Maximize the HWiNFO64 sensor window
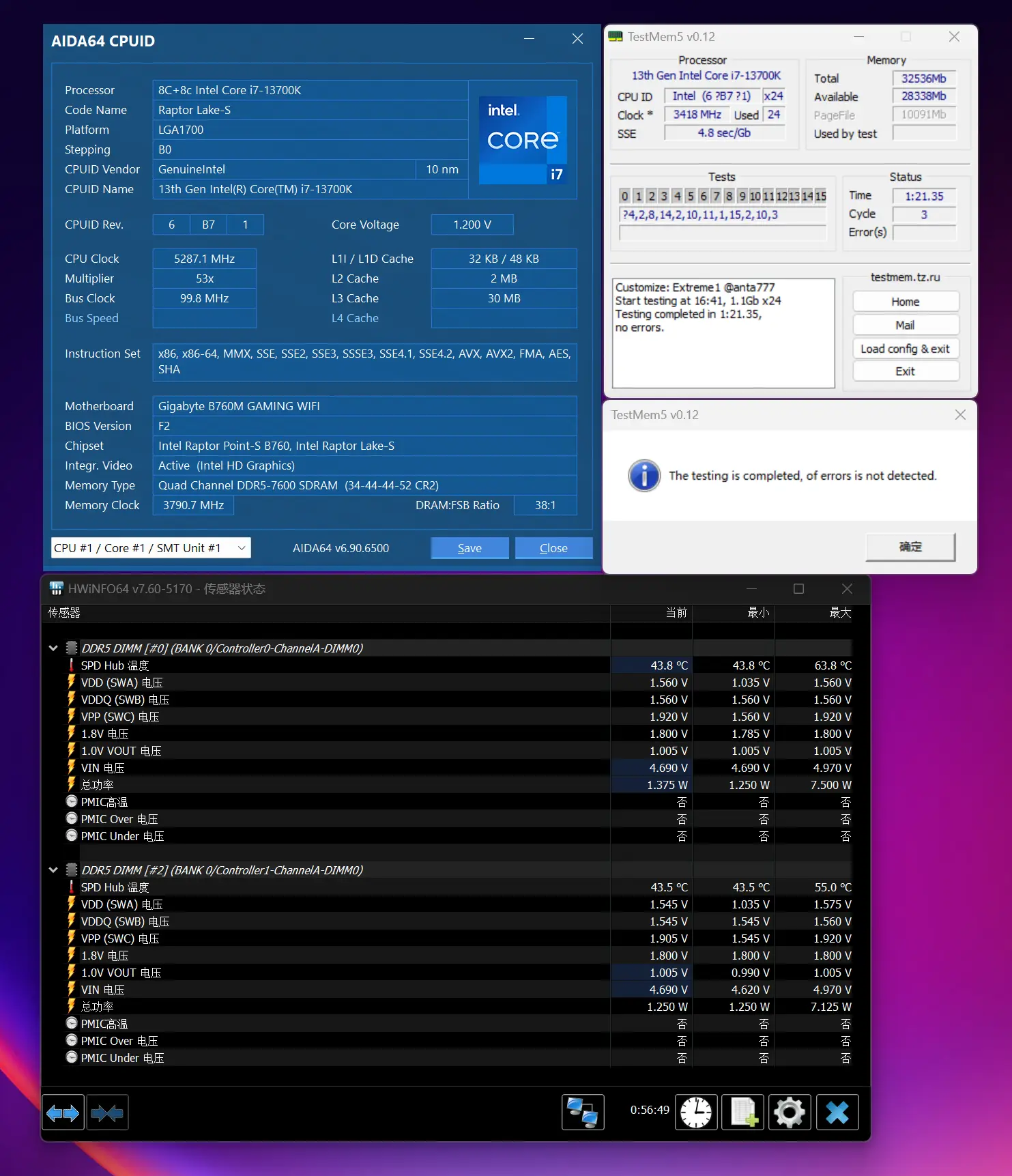 (x=798, y=588)
